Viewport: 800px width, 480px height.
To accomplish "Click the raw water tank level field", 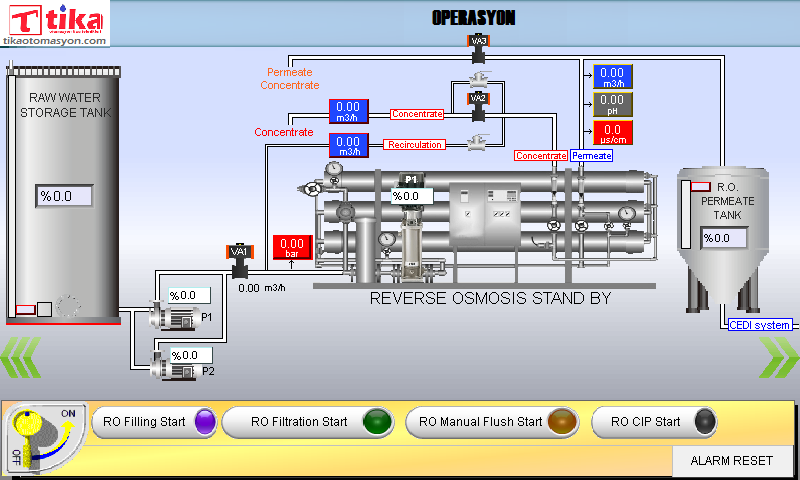I will pos(64,197).
